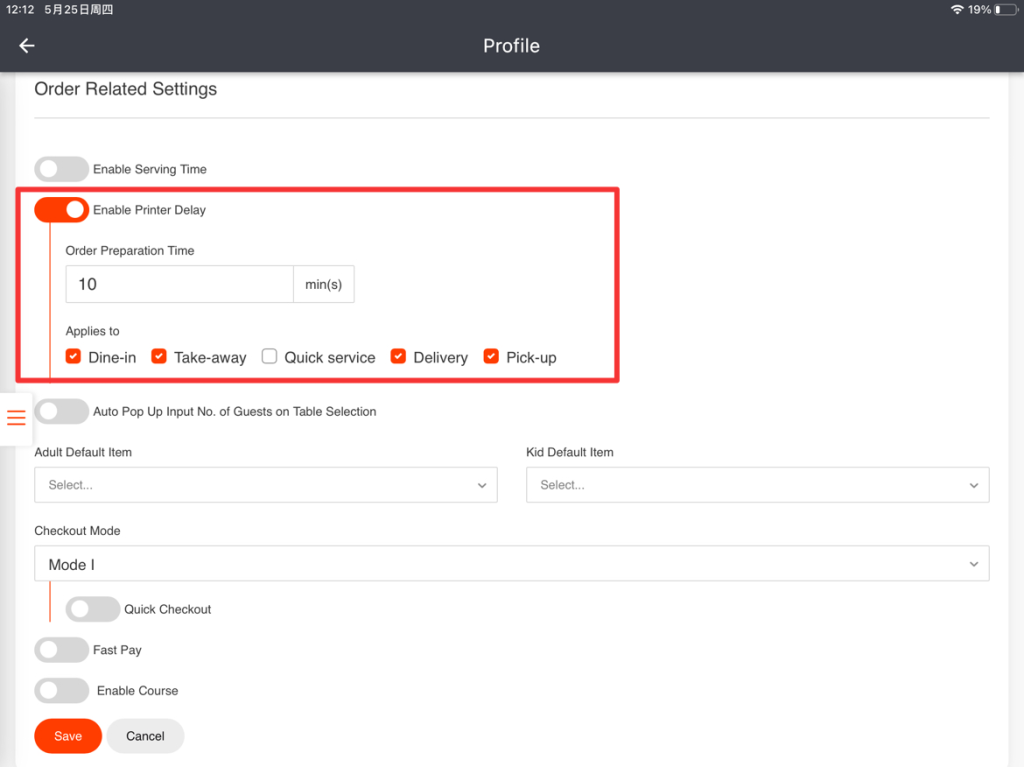
Task: Check the Quick service checkbox
Action: tap(269, 357)
